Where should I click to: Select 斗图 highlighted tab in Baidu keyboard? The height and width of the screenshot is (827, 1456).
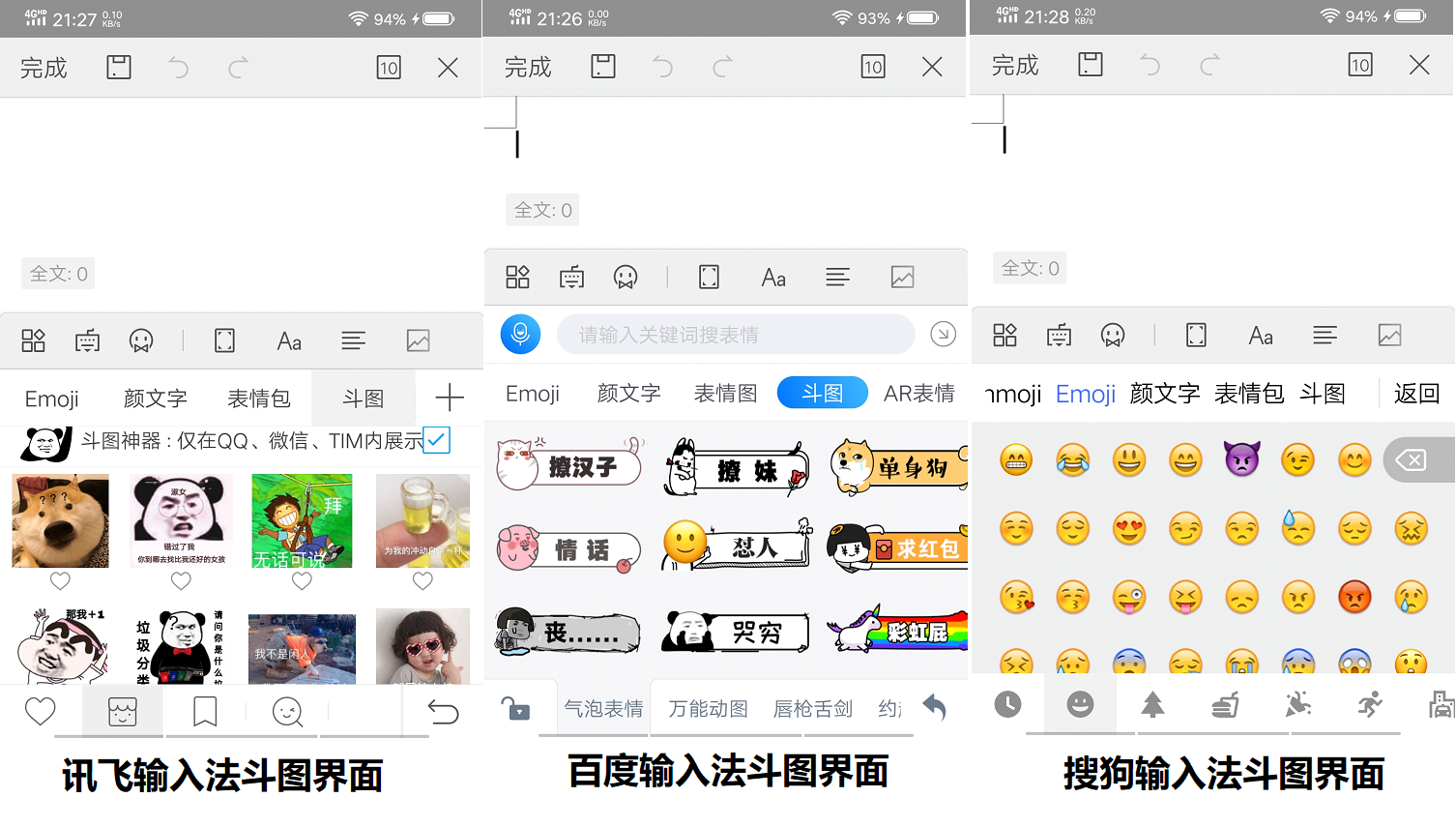pyautogui.click(x=823, y=393)
